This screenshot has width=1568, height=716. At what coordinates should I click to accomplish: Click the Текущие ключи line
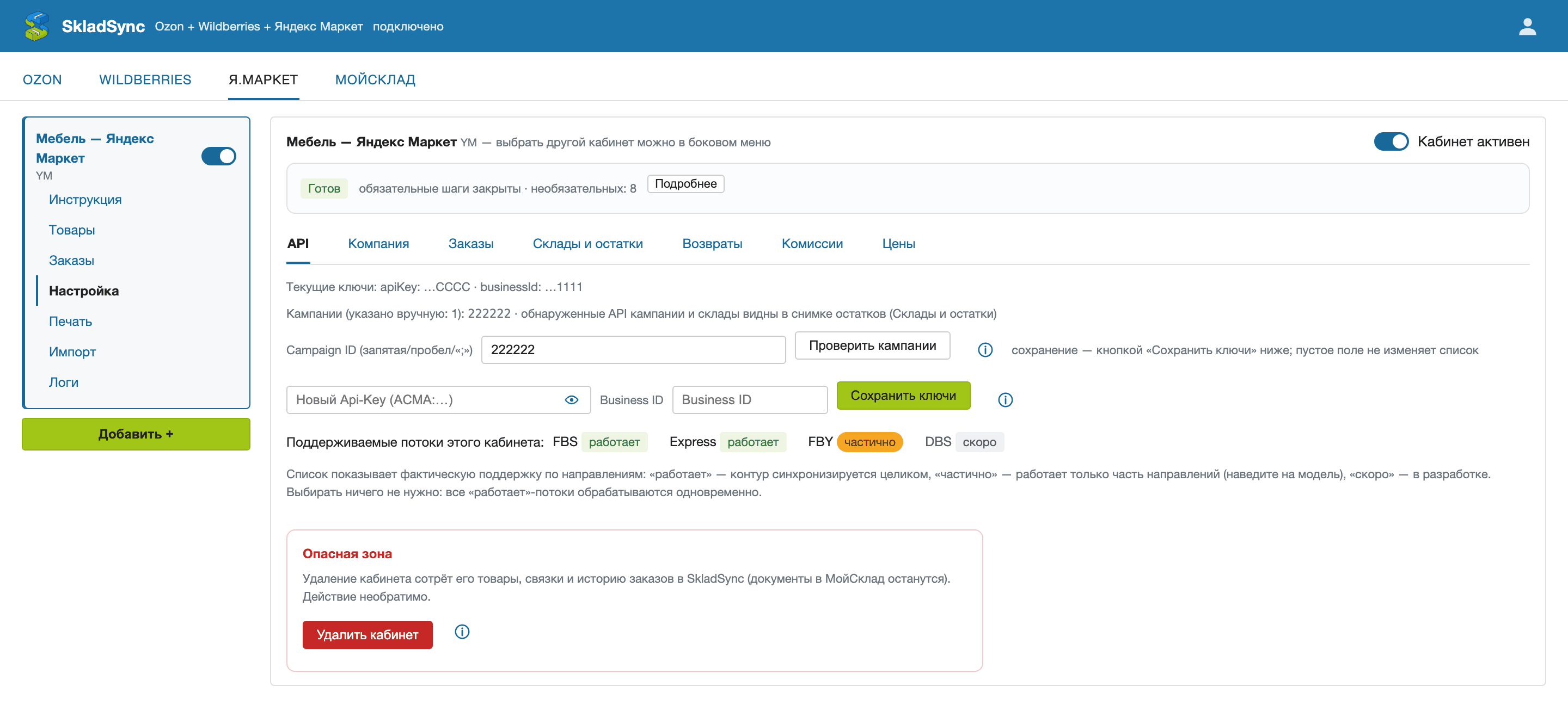(x=434, y=287)
